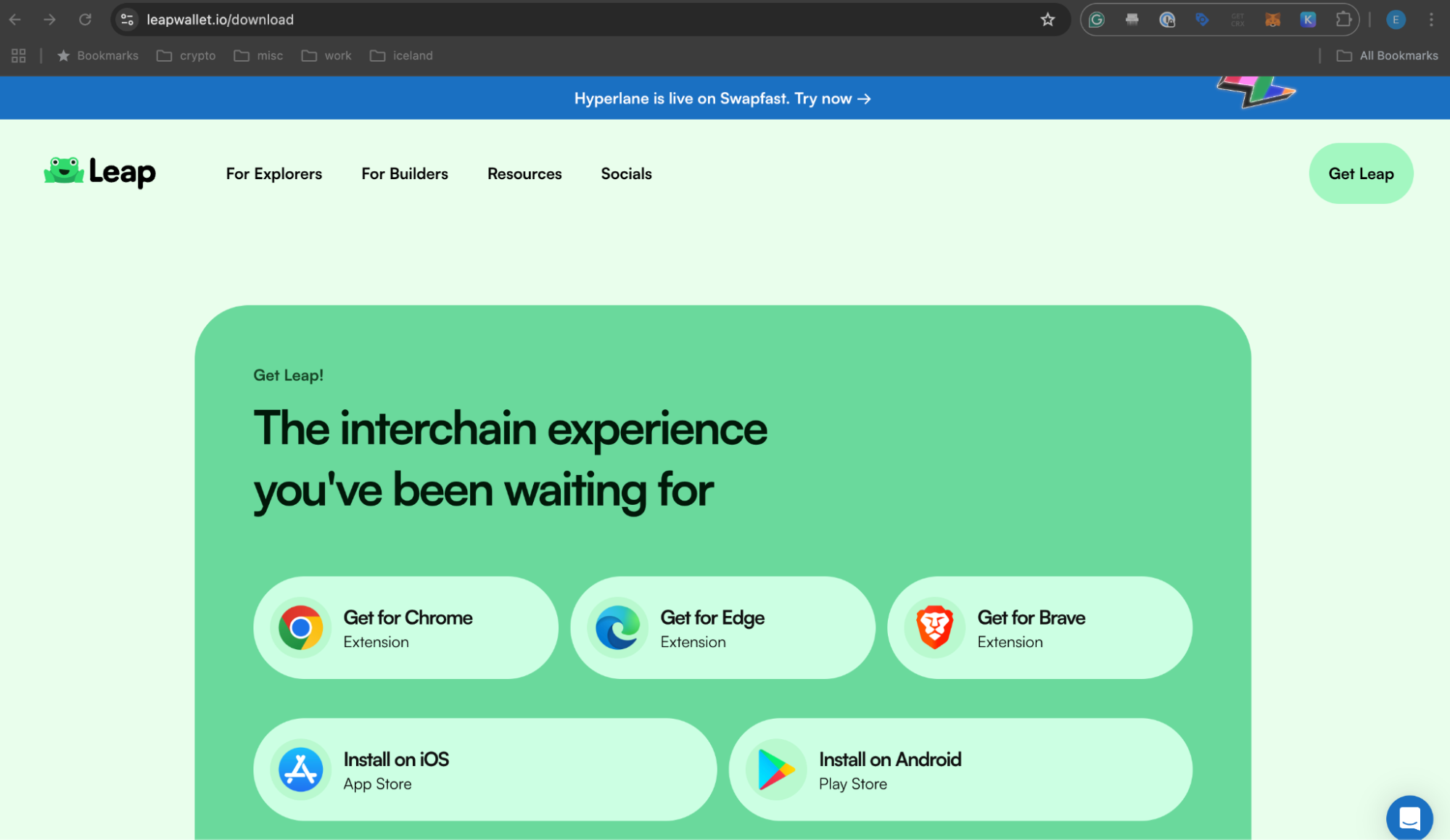Bookmark this page with the star icon

(x=1047, y=20)
